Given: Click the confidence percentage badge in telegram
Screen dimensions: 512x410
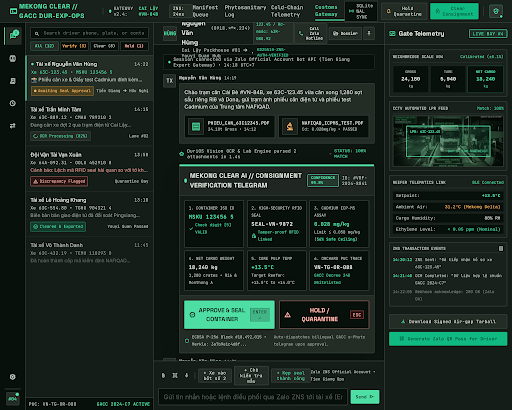Looking at the screenshot, I should 323,180.
